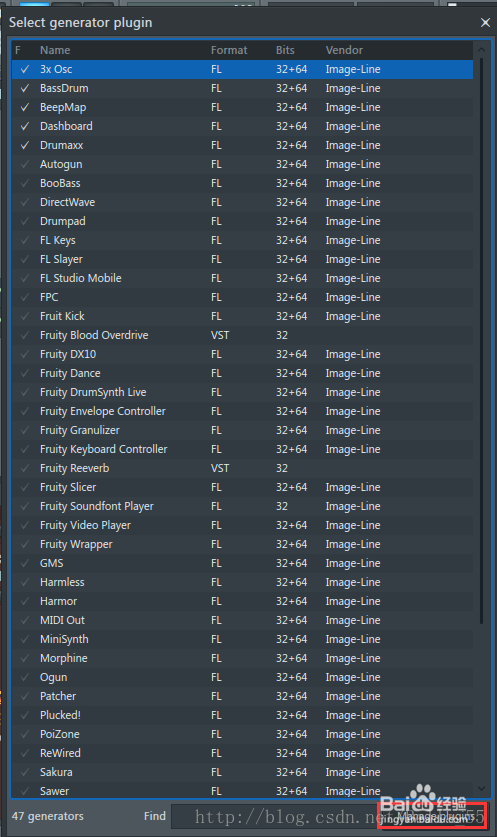497x837 pixels.
Task: Select the Harmless plugin
Action: (x=242, y=582)
